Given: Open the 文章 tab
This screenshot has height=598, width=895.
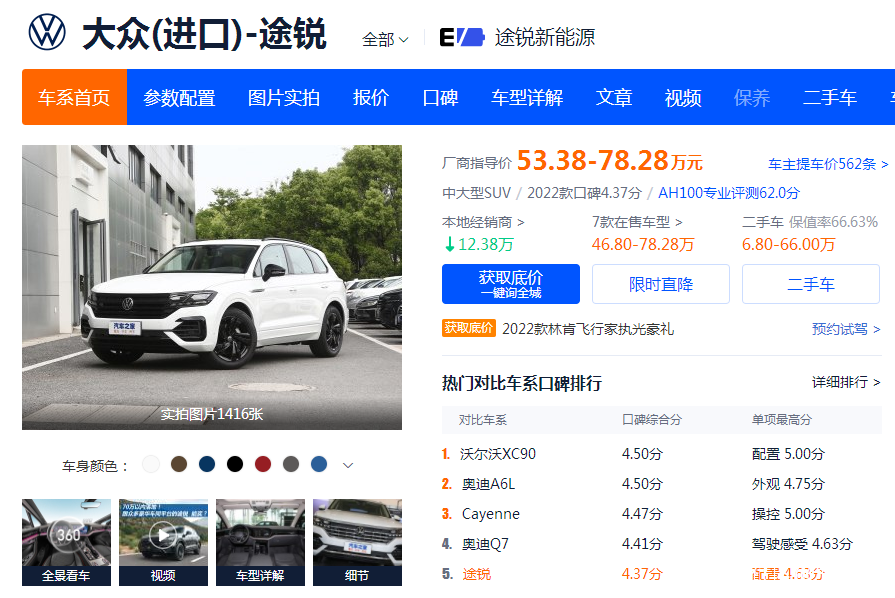Looking at the screenshot, I should 614,98.
